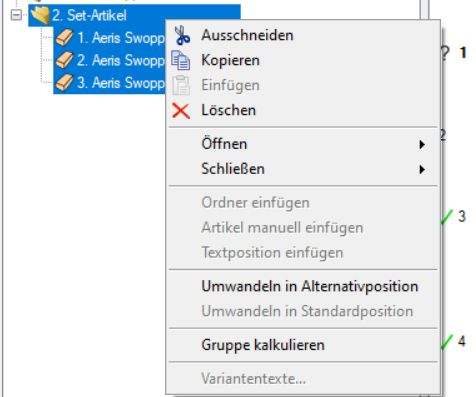Image resolution: width=476 pixels, height=397 pixels.
Task: Expand the Öffnen submenu arrow
Action: (422, 144)
